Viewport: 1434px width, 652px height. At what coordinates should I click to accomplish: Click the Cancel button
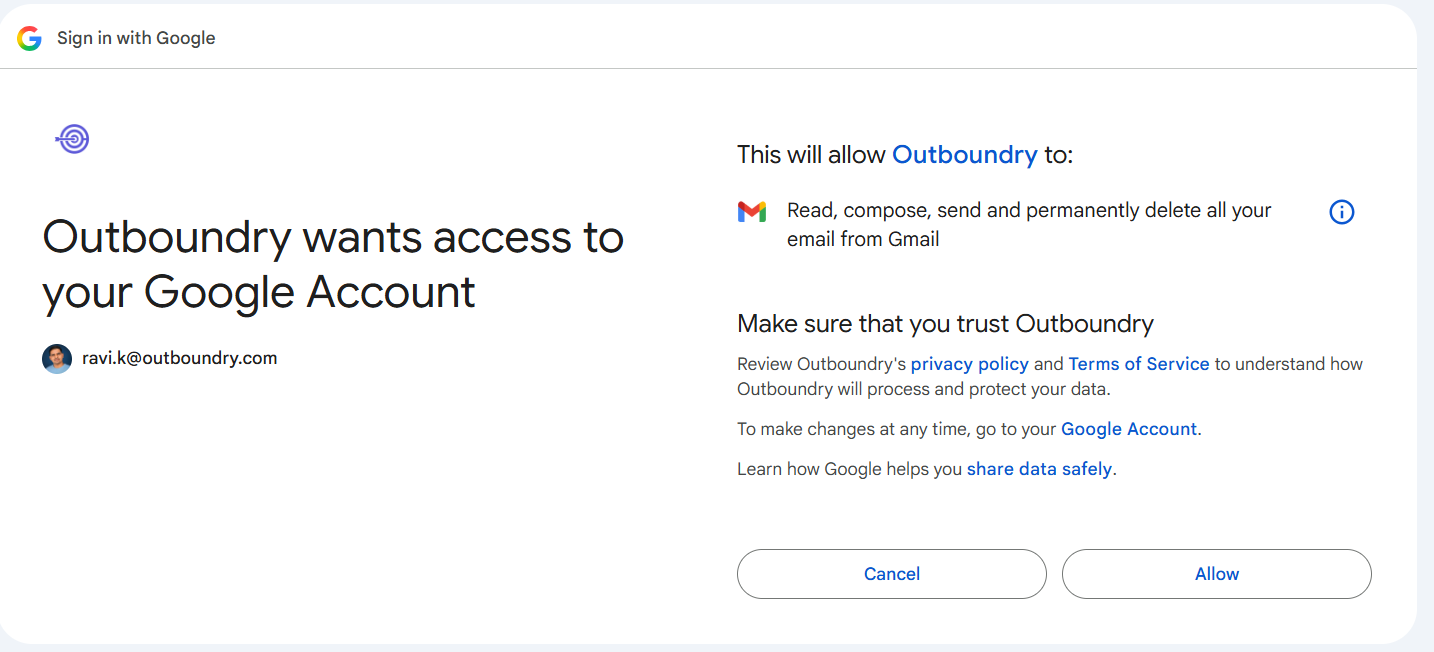[892, 574]
